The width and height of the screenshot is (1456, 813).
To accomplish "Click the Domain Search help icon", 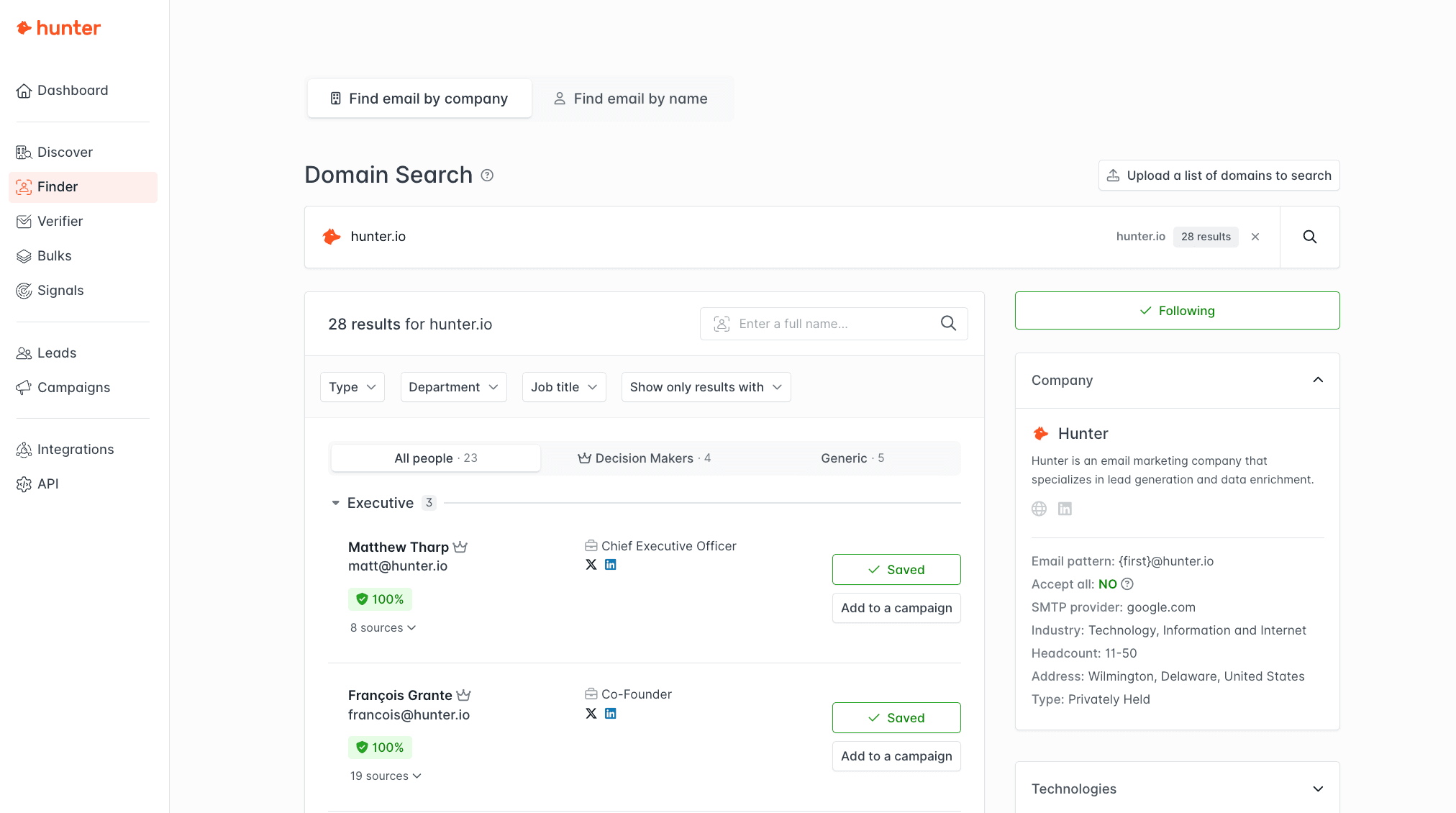I will pyautogui.click(x=487, y=176).
